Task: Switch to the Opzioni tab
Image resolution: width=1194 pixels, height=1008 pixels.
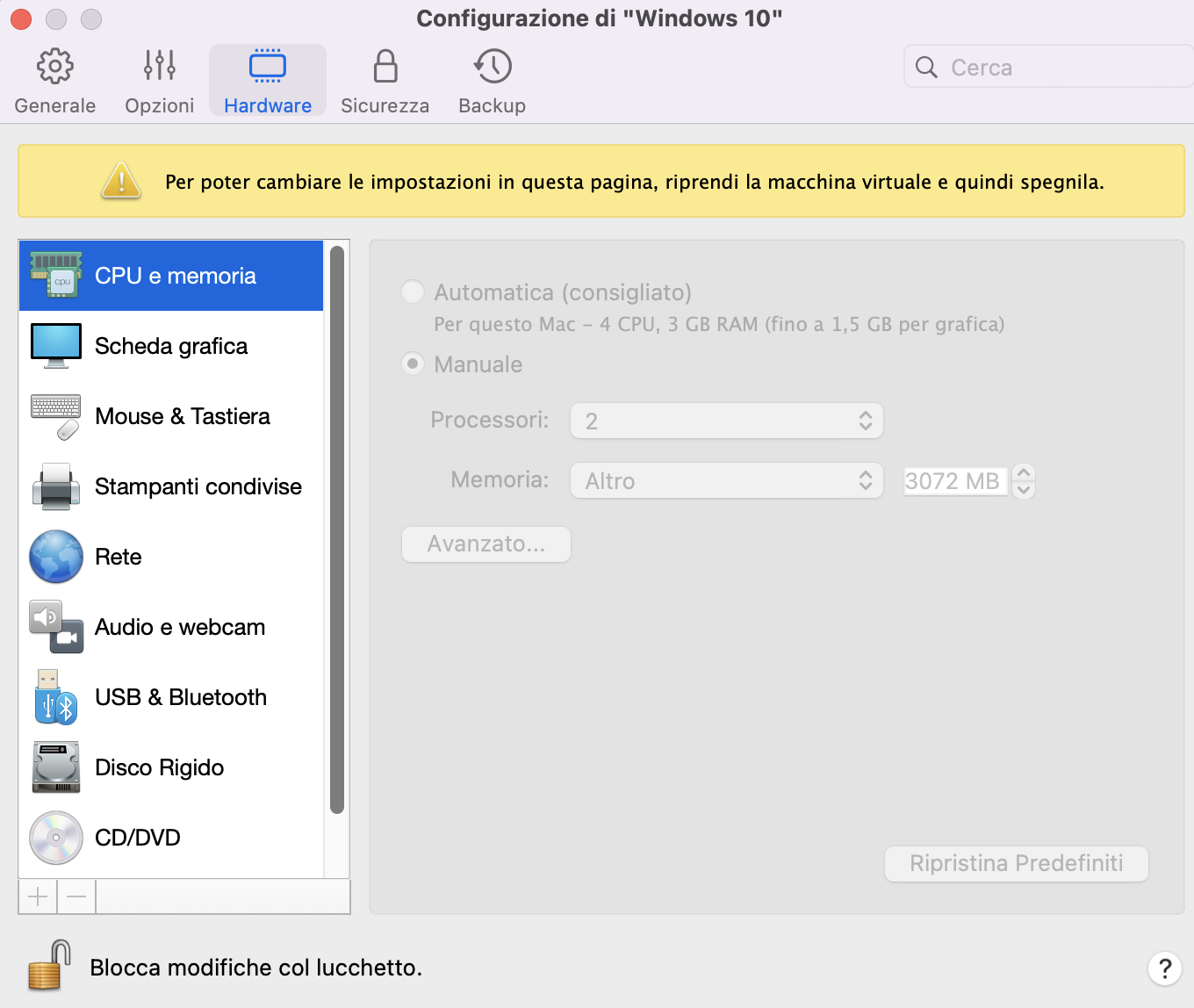Action: click(x=159, y=82)
